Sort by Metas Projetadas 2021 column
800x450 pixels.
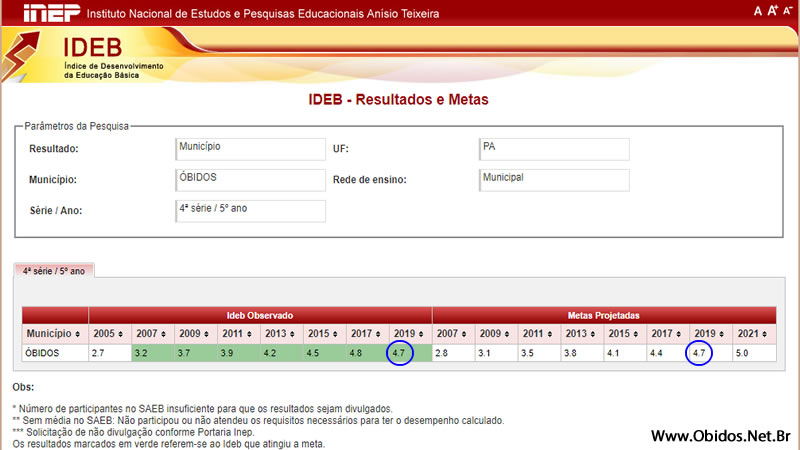(764, 334)
